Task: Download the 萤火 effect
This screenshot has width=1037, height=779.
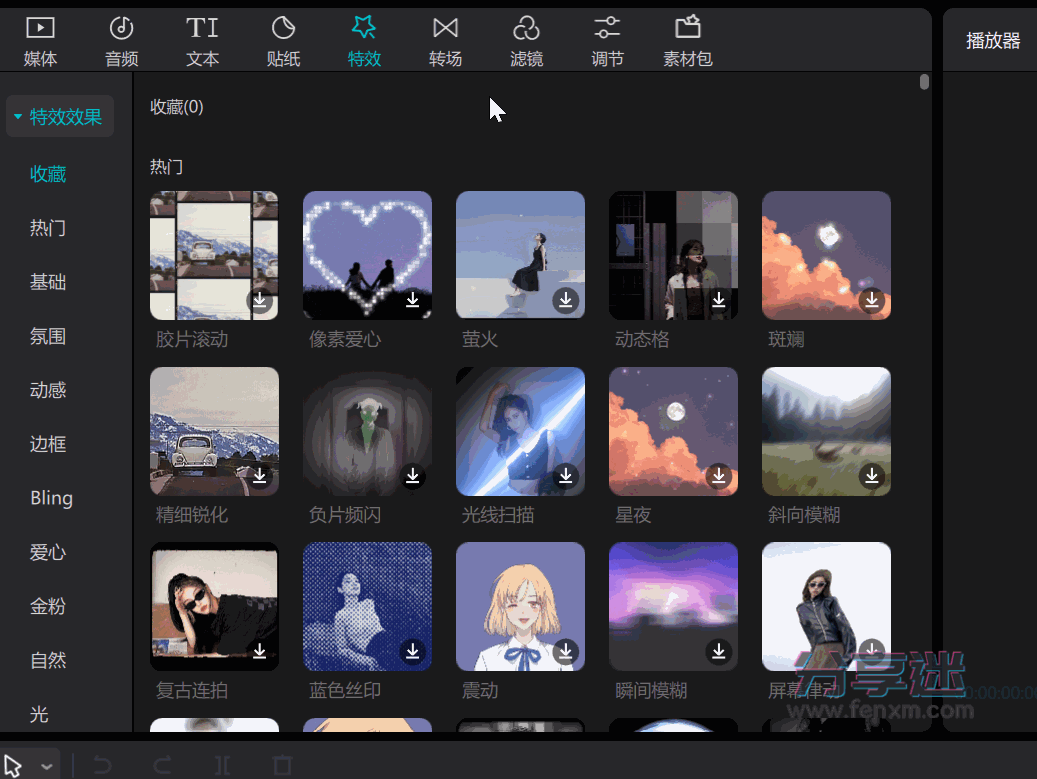Action: tap(565, 301)
